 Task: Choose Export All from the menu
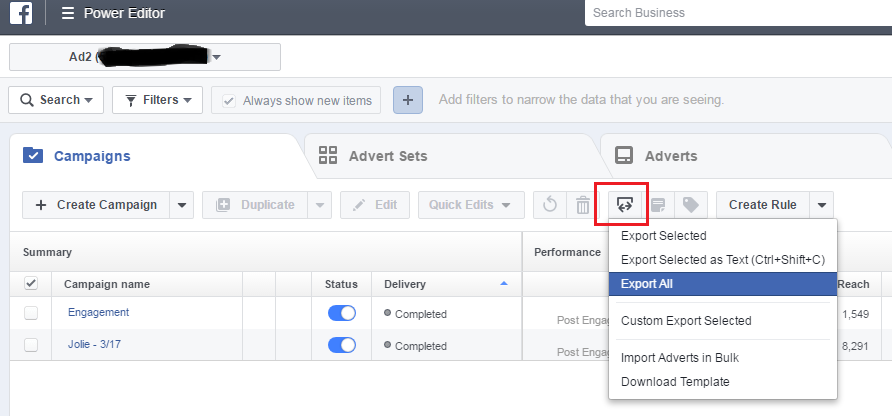[x=722, y=283]
